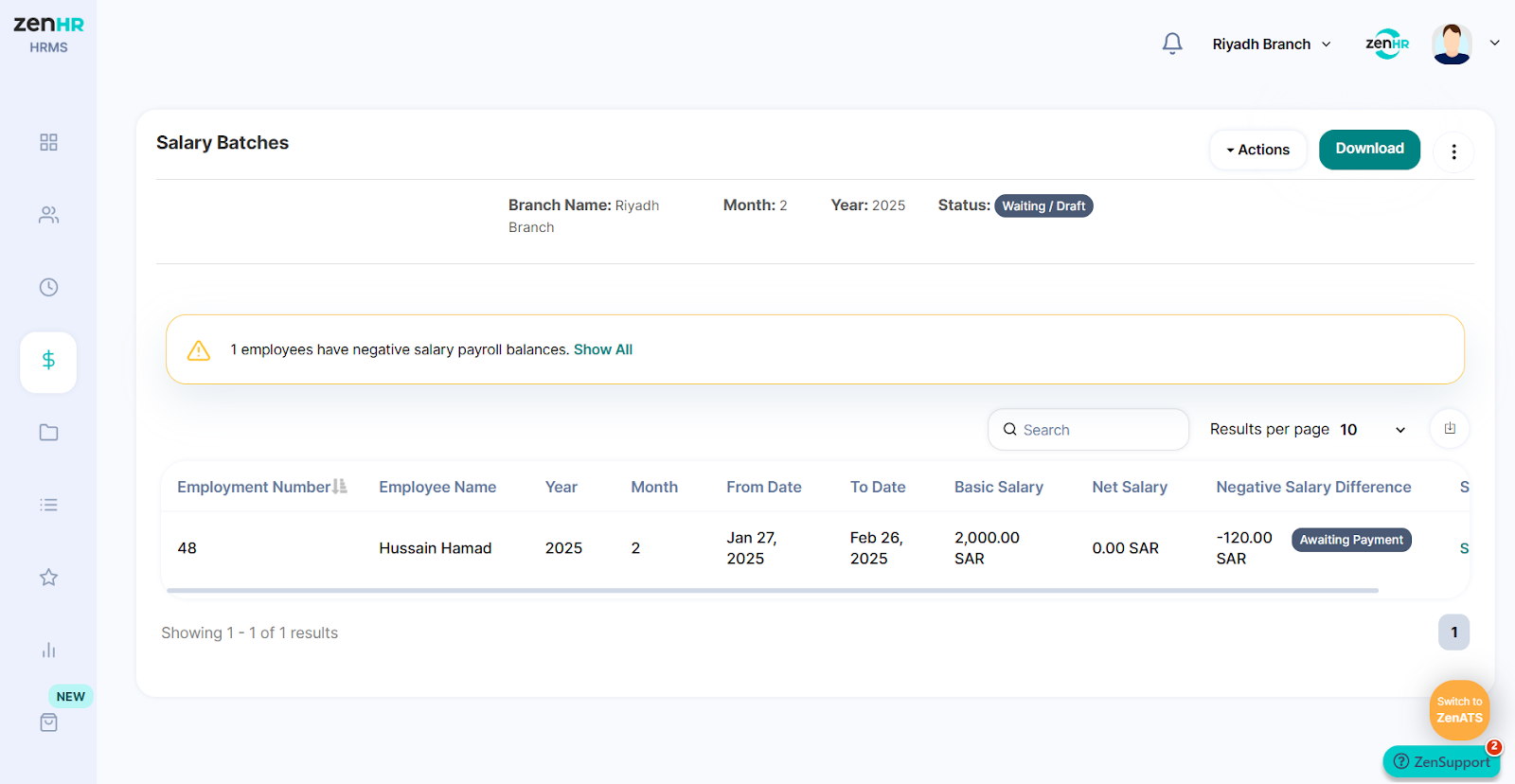
Task: Open the Actions dropdown
Action: pyautogui.click(x=1257, y=150)
